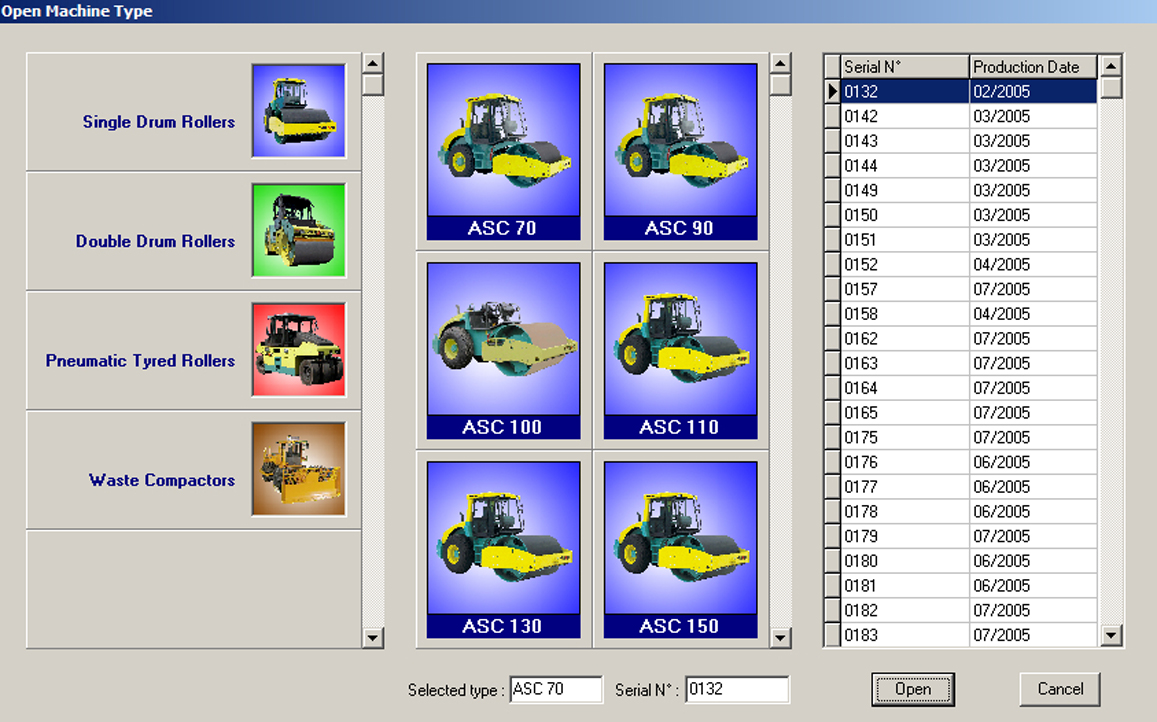This screenshot has width=1157, height=722.
Task: Sort by Serial N° column header
Action: [904, 67]
